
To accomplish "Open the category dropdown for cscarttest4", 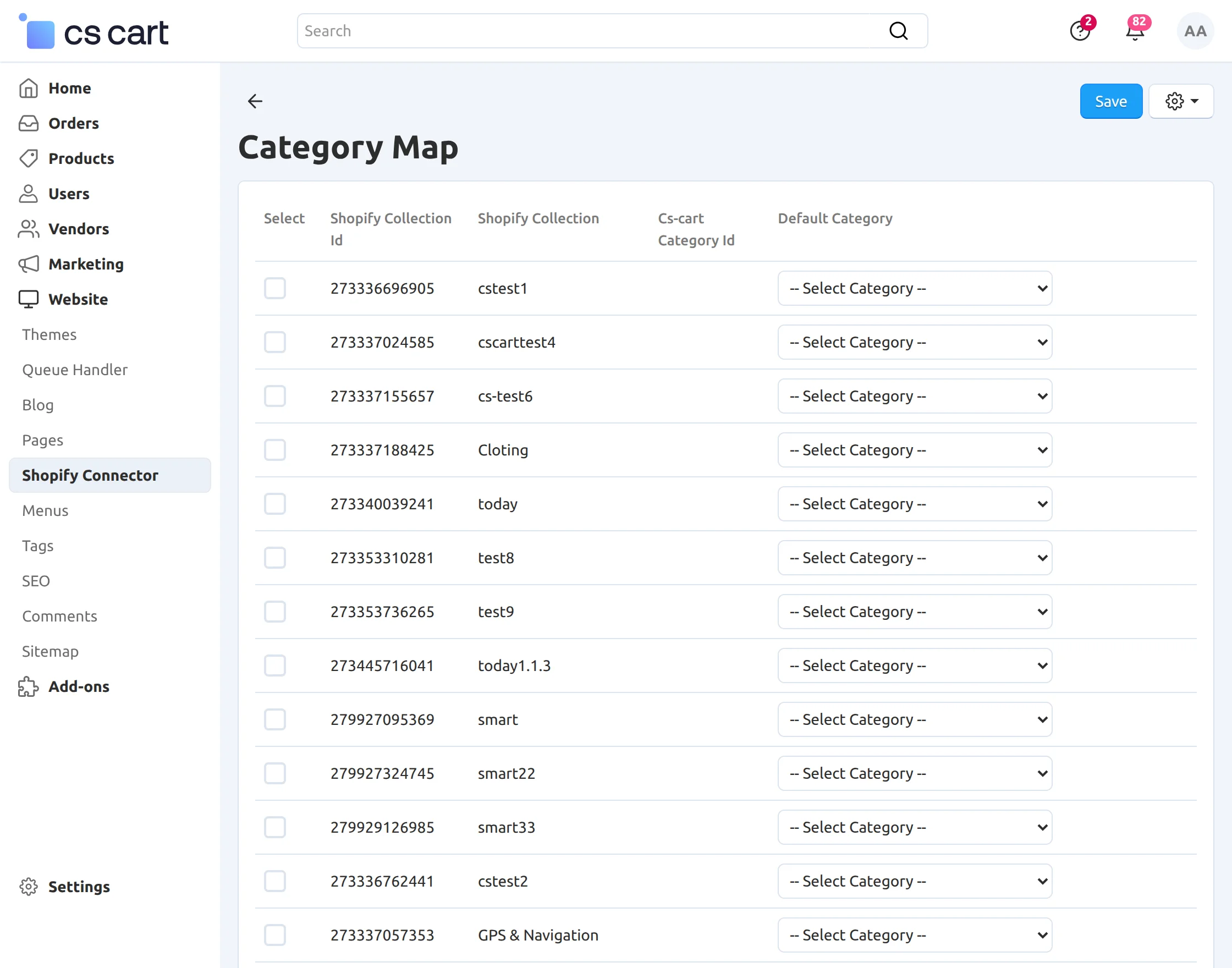I will pyautogui.click(x=915, y=342).
